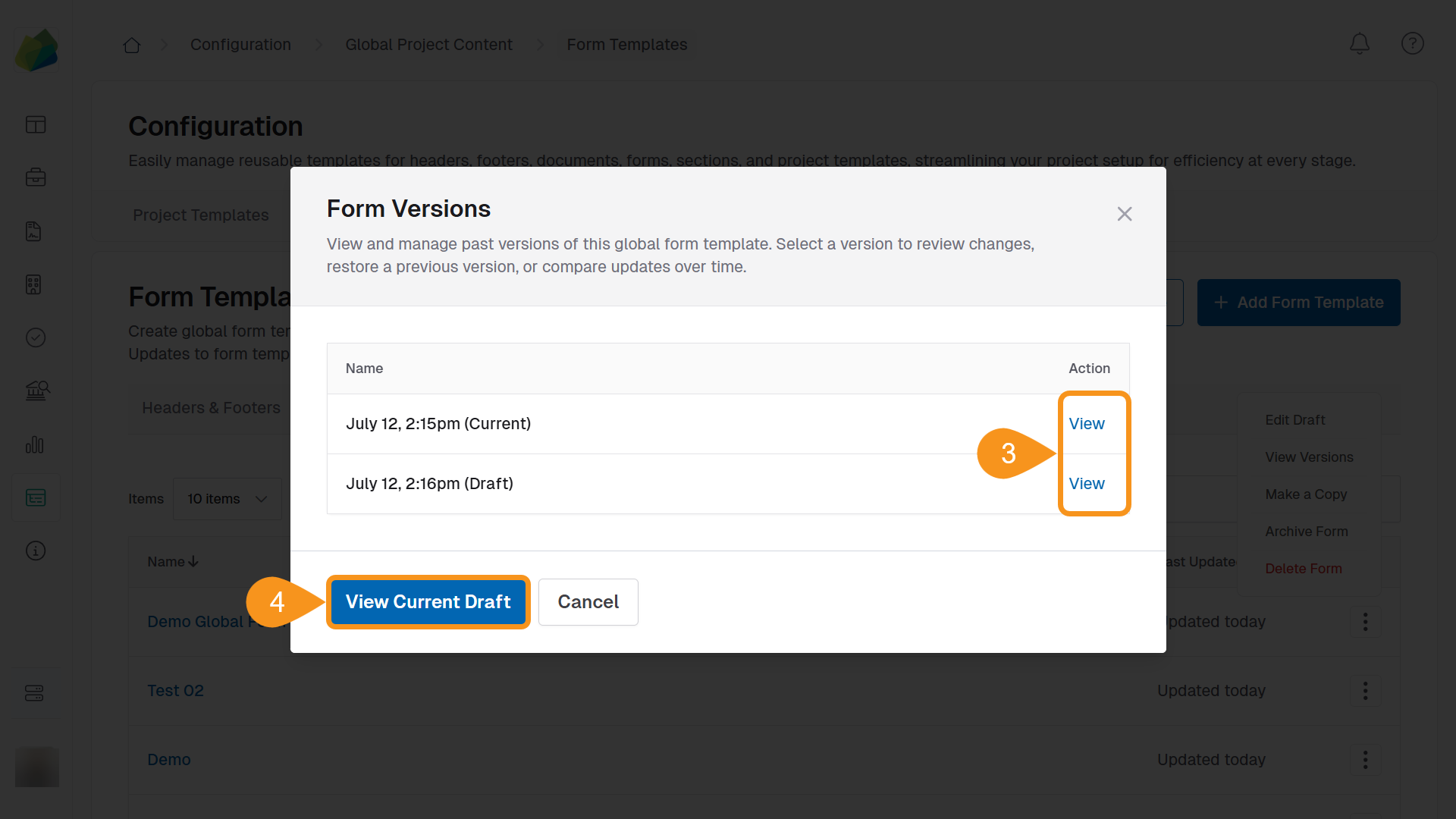Open the notifications bell
Viewport: 1456px width, 819px height.
(1359, 44)
